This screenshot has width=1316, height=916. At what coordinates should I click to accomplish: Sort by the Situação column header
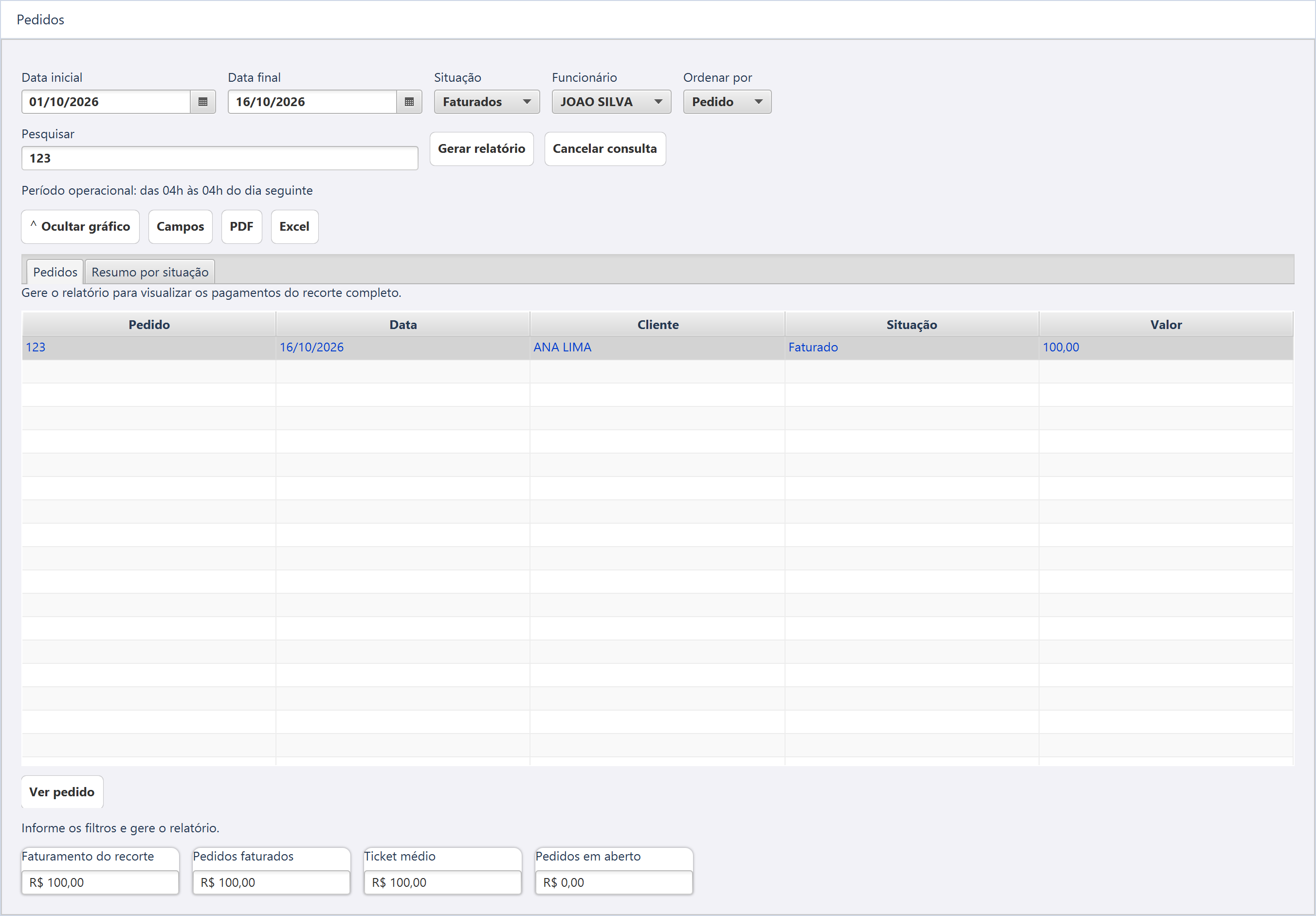(912, 325)
